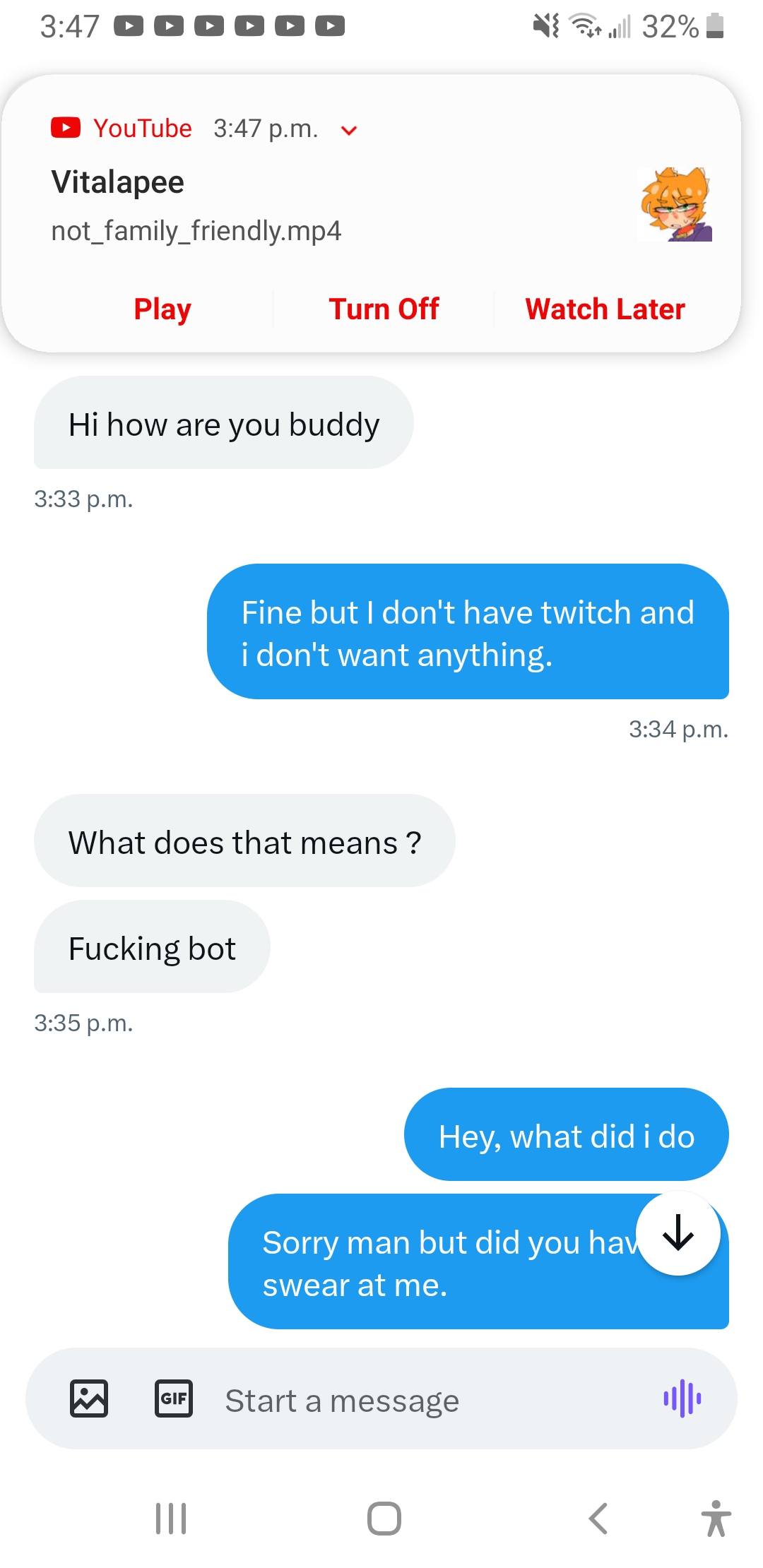Turn off notifications via Turn Off option
The width and height of the screenshot is (763, 1568).
(384, 309)
